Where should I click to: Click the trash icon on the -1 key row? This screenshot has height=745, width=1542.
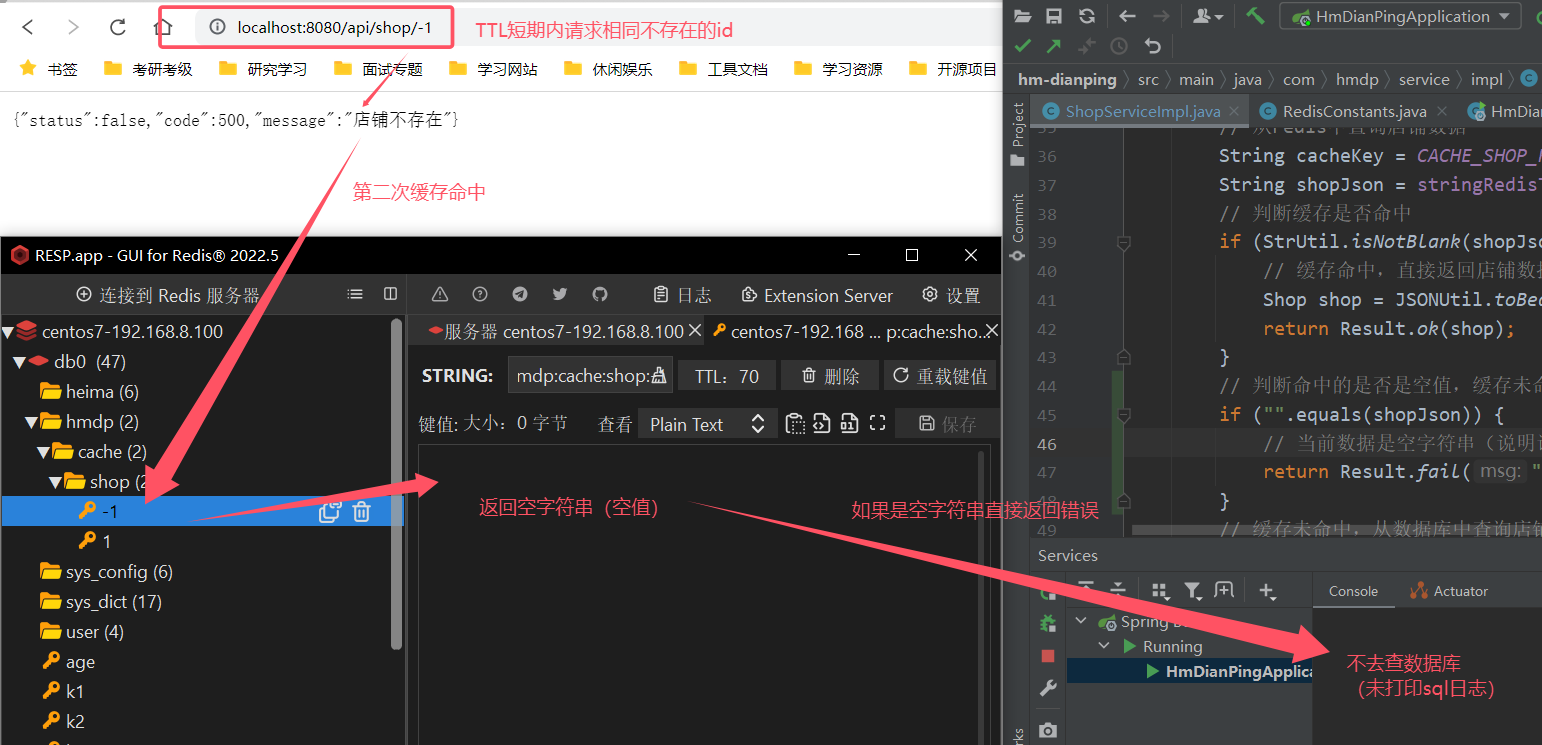point(362,512)
